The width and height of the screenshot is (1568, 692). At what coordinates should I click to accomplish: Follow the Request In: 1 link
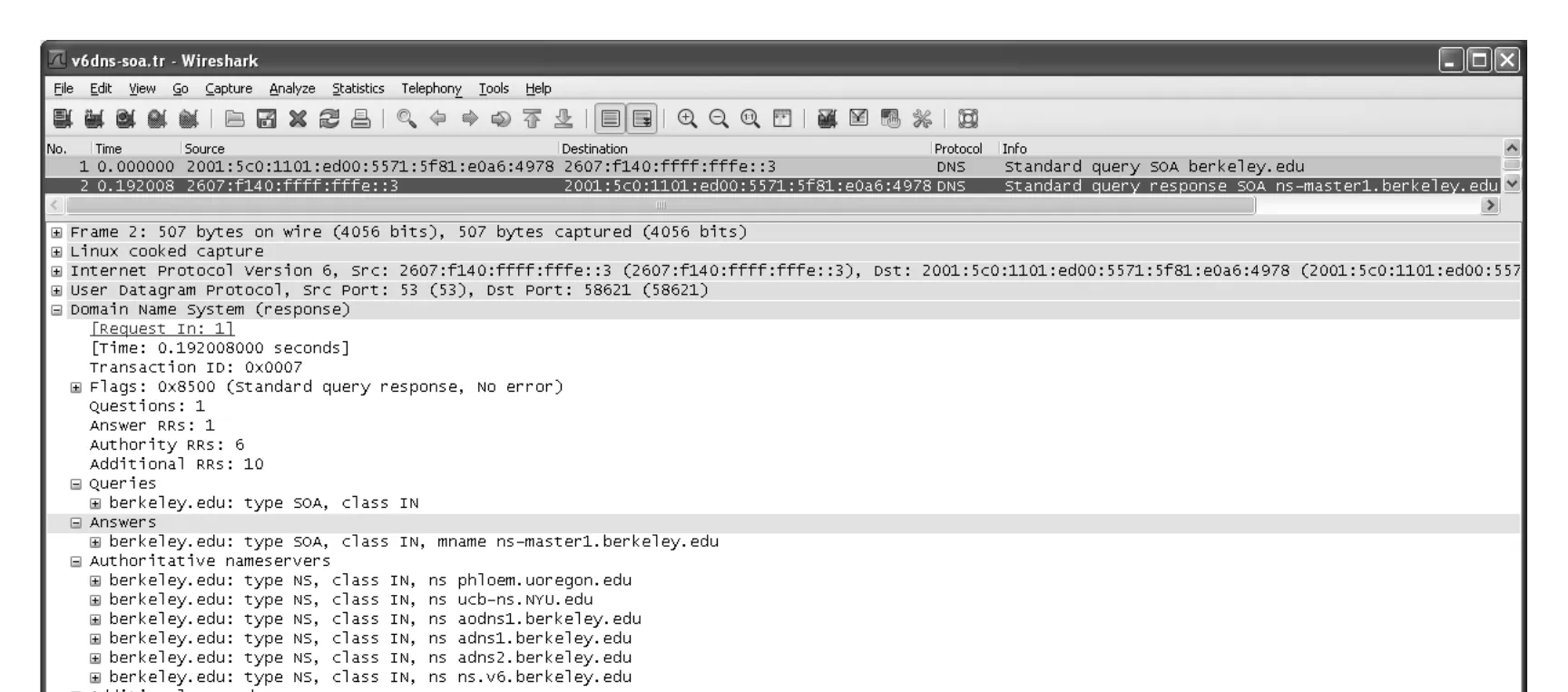coord(162,329)
